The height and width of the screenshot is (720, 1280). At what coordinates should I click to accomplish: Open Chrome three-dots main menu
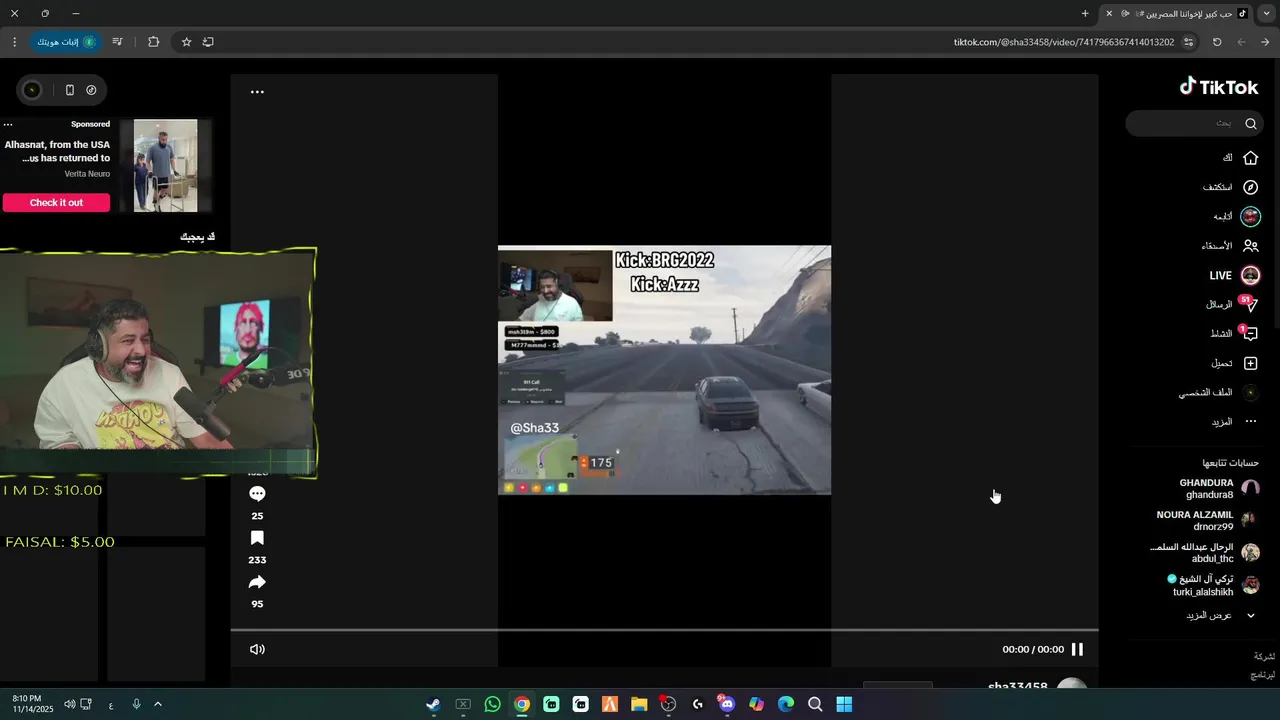point(14,42)
